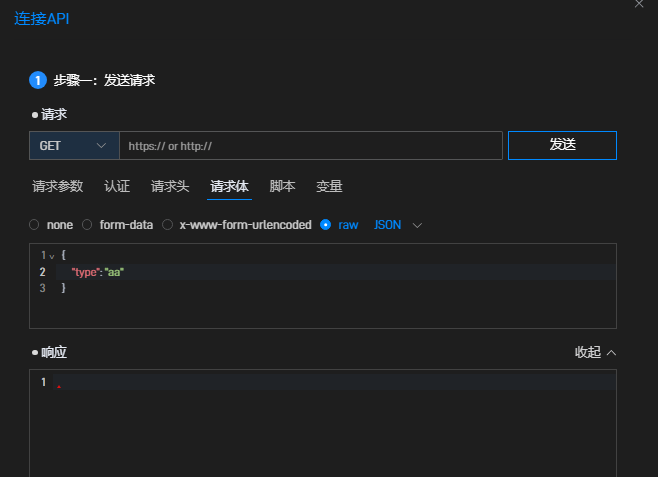
Task: Select the none body type
Action: pos(35,225)
